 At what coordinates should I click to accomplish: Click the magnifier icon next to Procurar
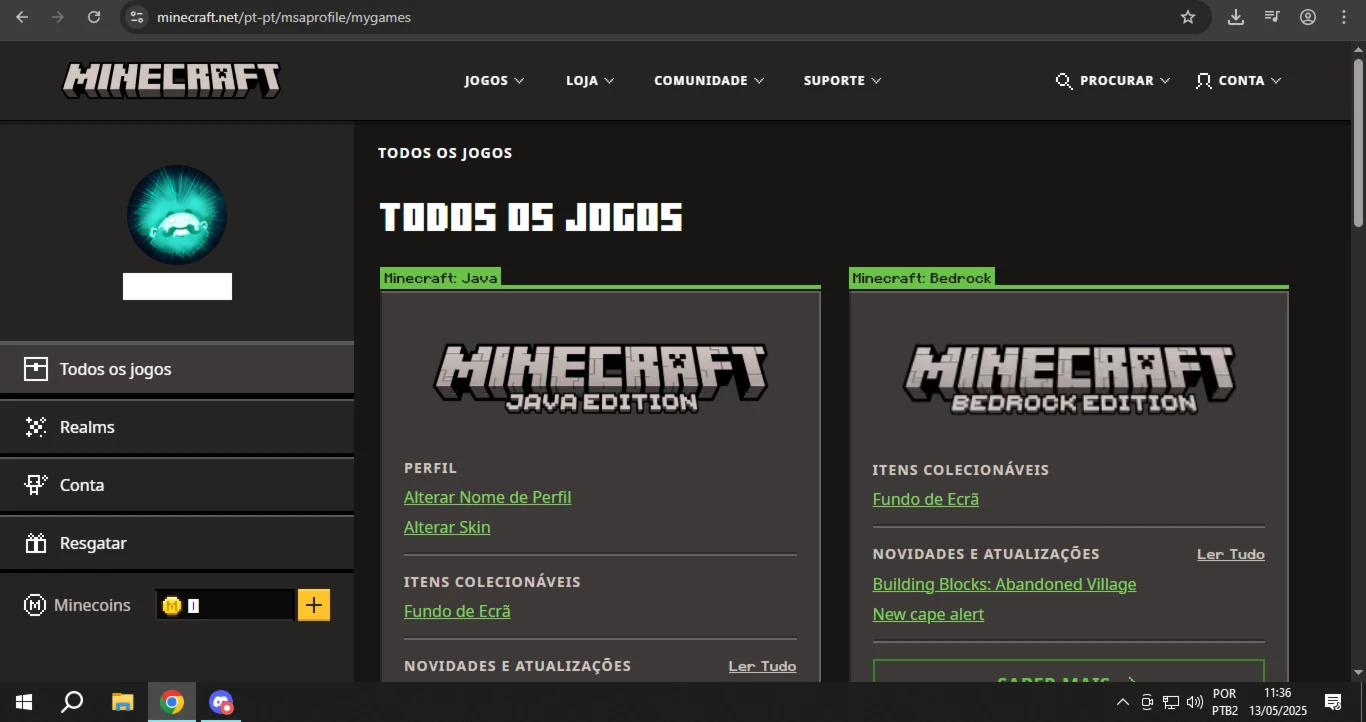(1064, 81)
